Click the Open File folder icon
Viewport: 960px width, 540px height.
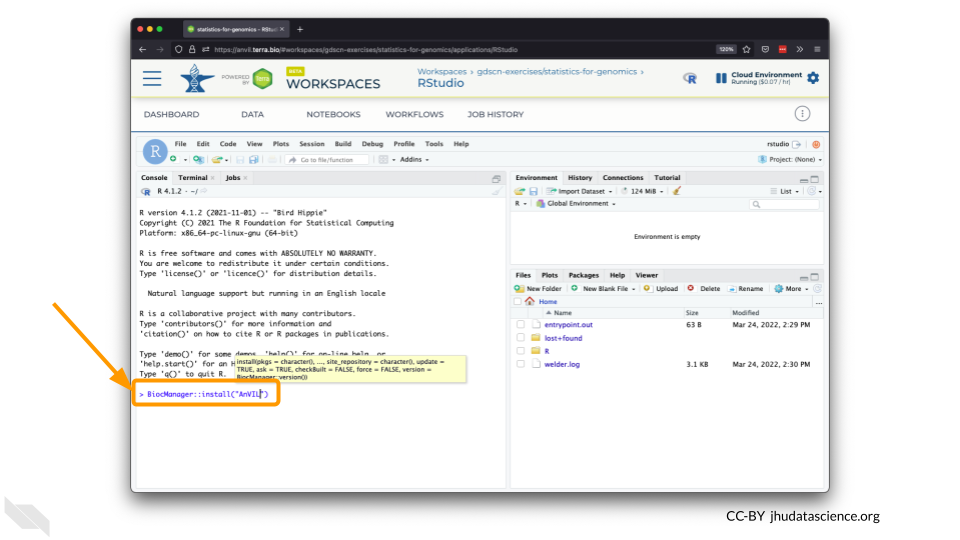coord(217,160)
